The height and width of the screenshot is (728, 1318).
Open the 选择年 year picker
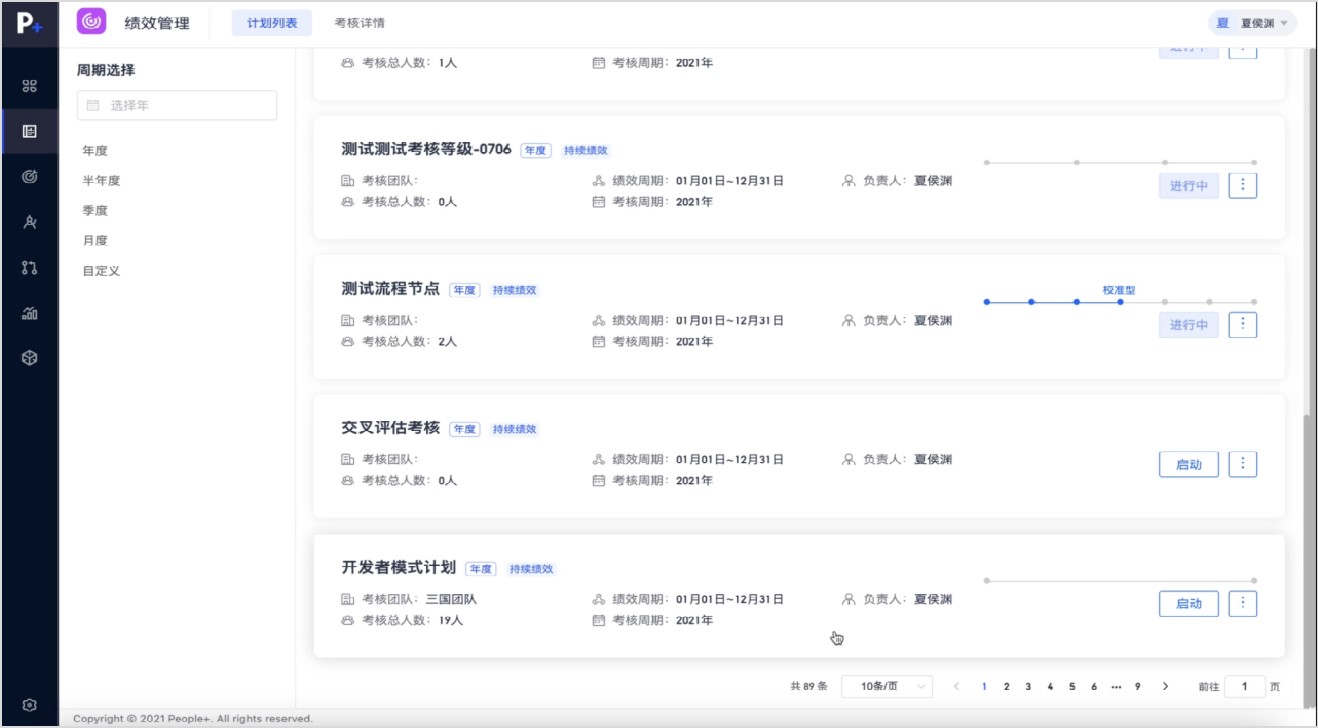(x=177, y=105)
